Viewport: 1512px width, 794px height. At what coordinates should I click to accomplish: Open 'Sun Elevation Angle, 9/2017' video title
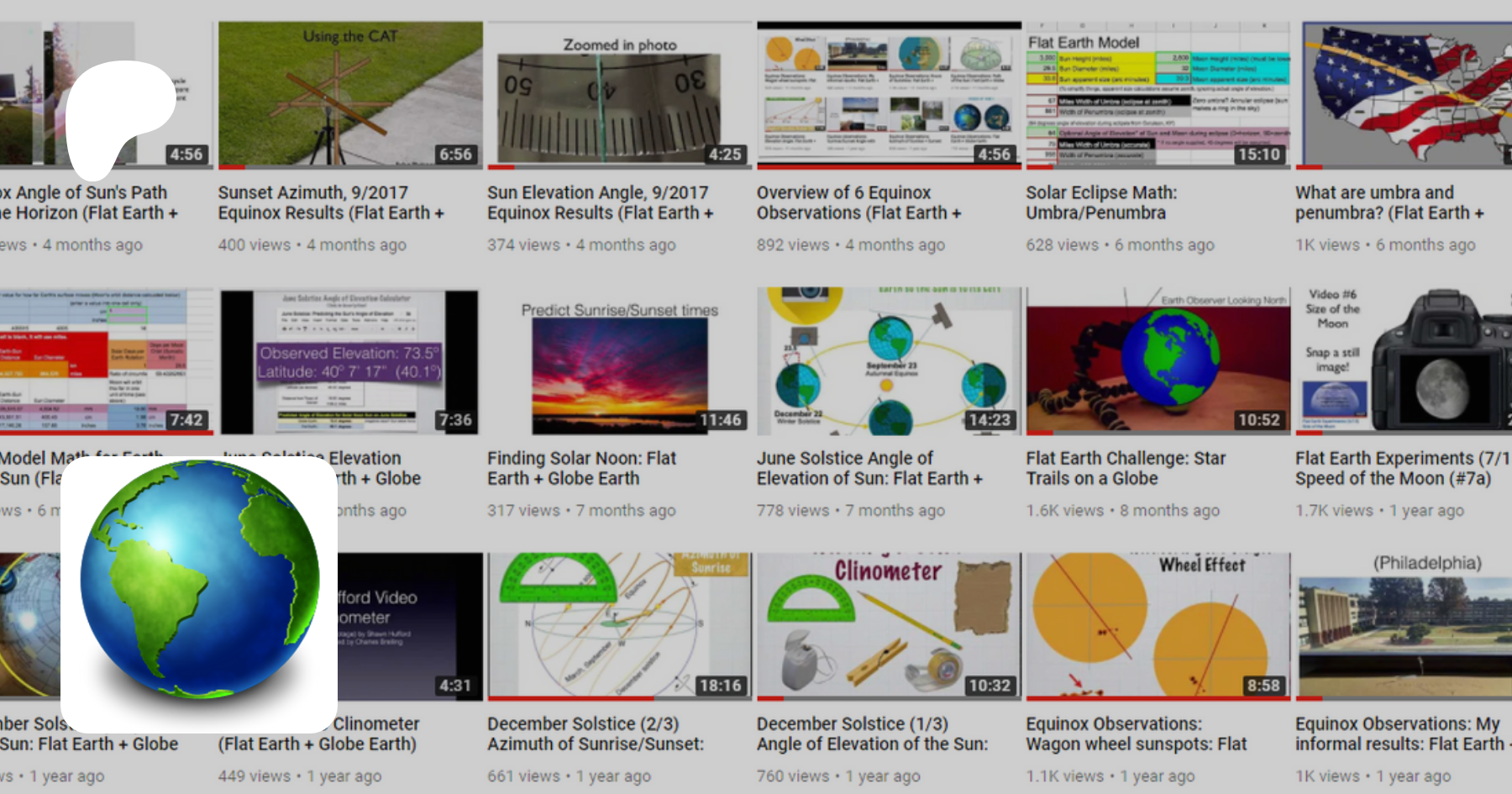coord(600,202)
